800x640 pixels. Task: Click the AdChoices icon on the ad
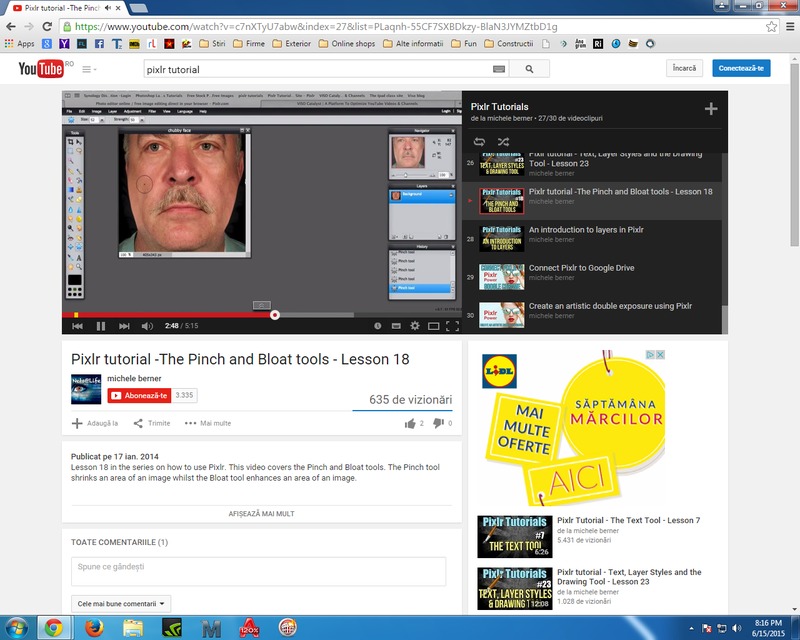(x=651, y=354)
